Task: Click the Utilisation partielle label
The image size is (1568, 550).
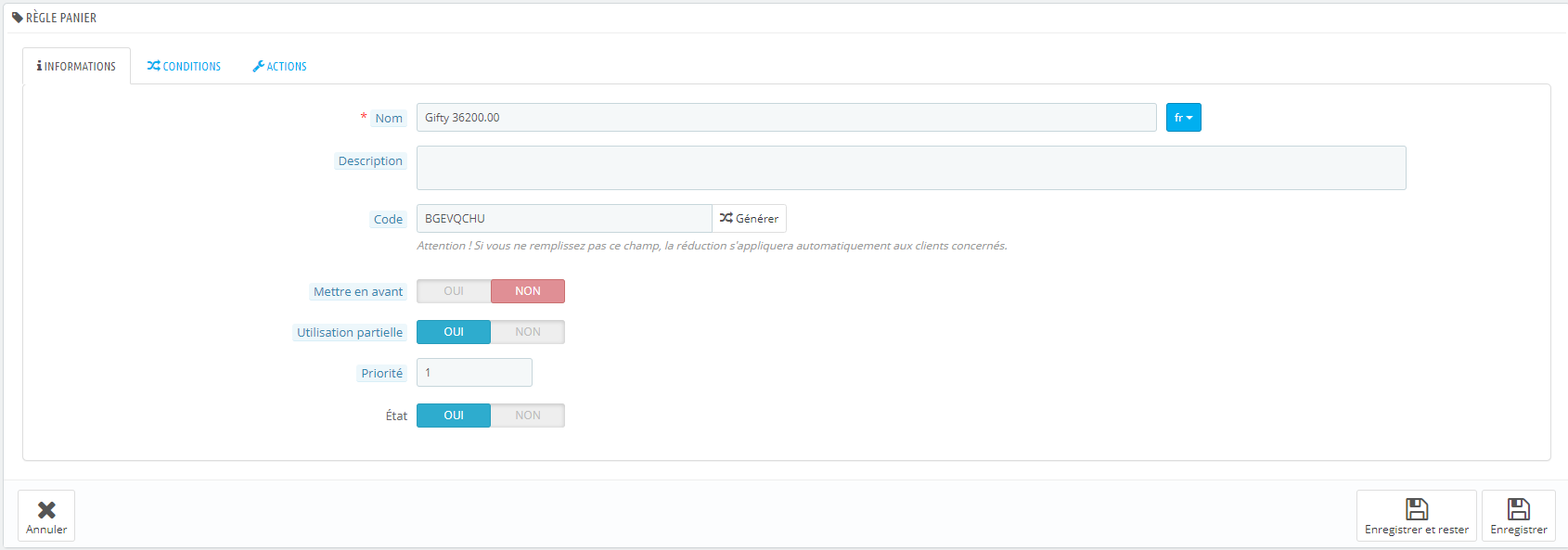Action: tap(350, 332)
